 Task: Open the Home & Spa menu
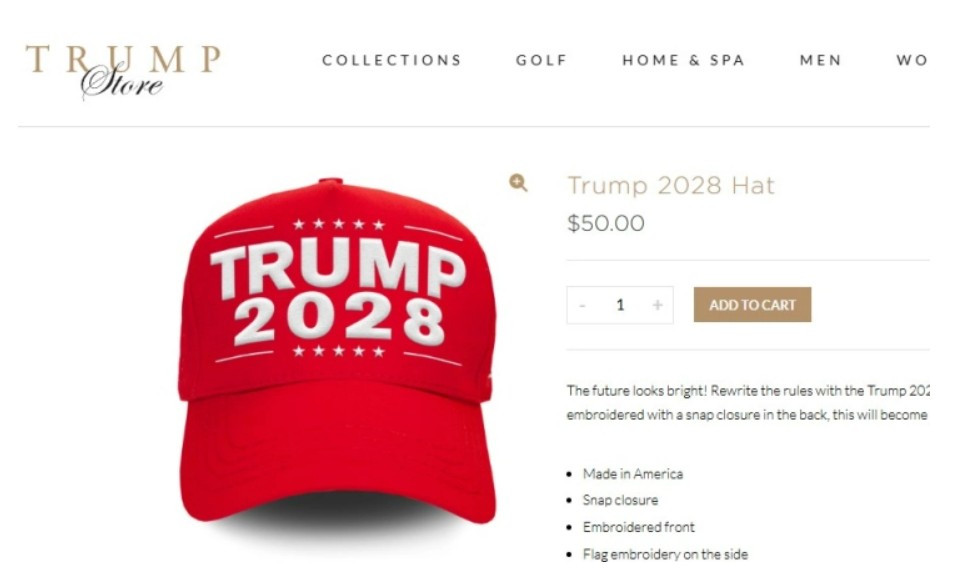[x=684, y=60]
